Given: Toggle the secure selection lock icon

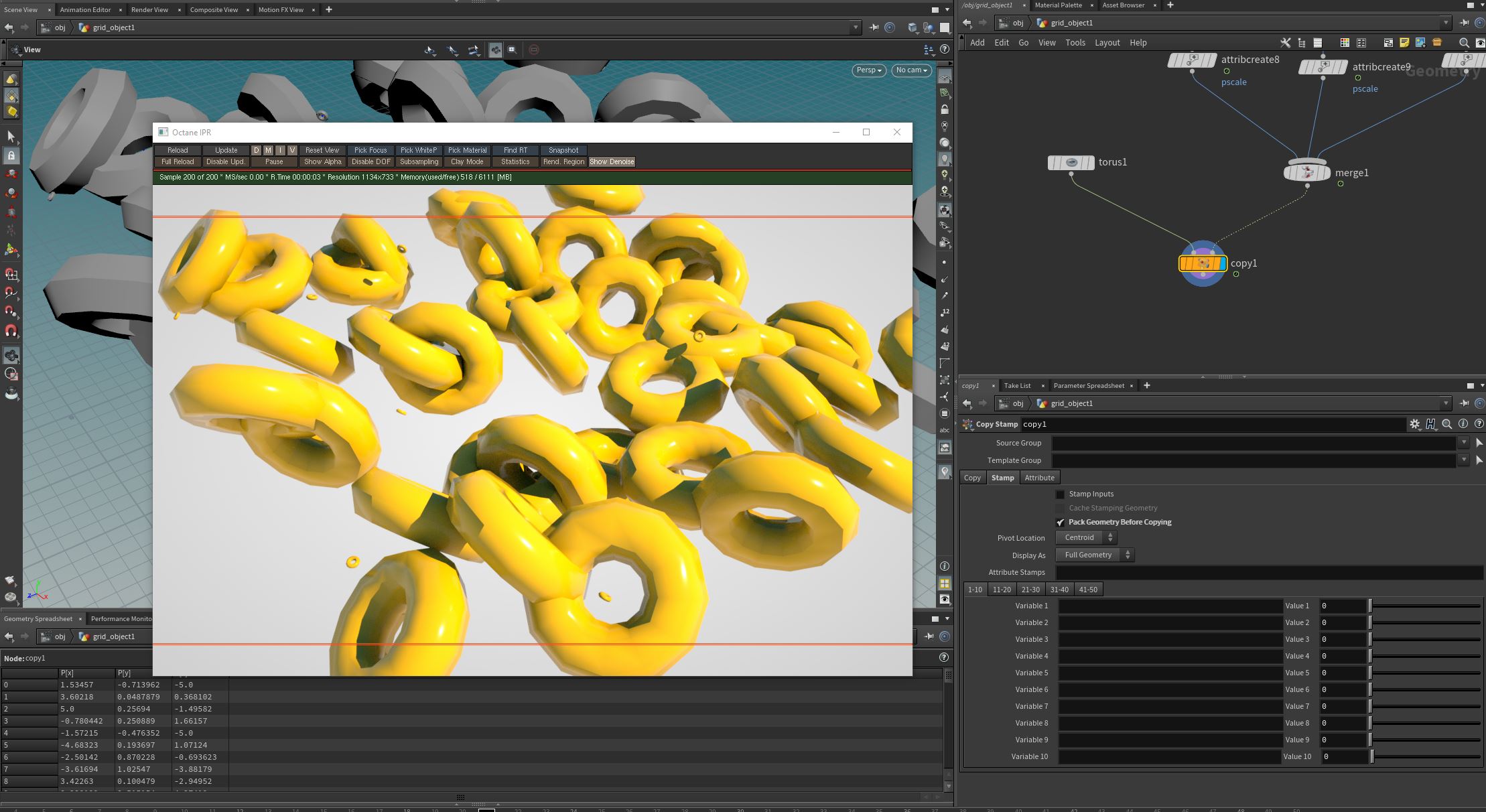Looking at the screenshot, I should point(11,155).
